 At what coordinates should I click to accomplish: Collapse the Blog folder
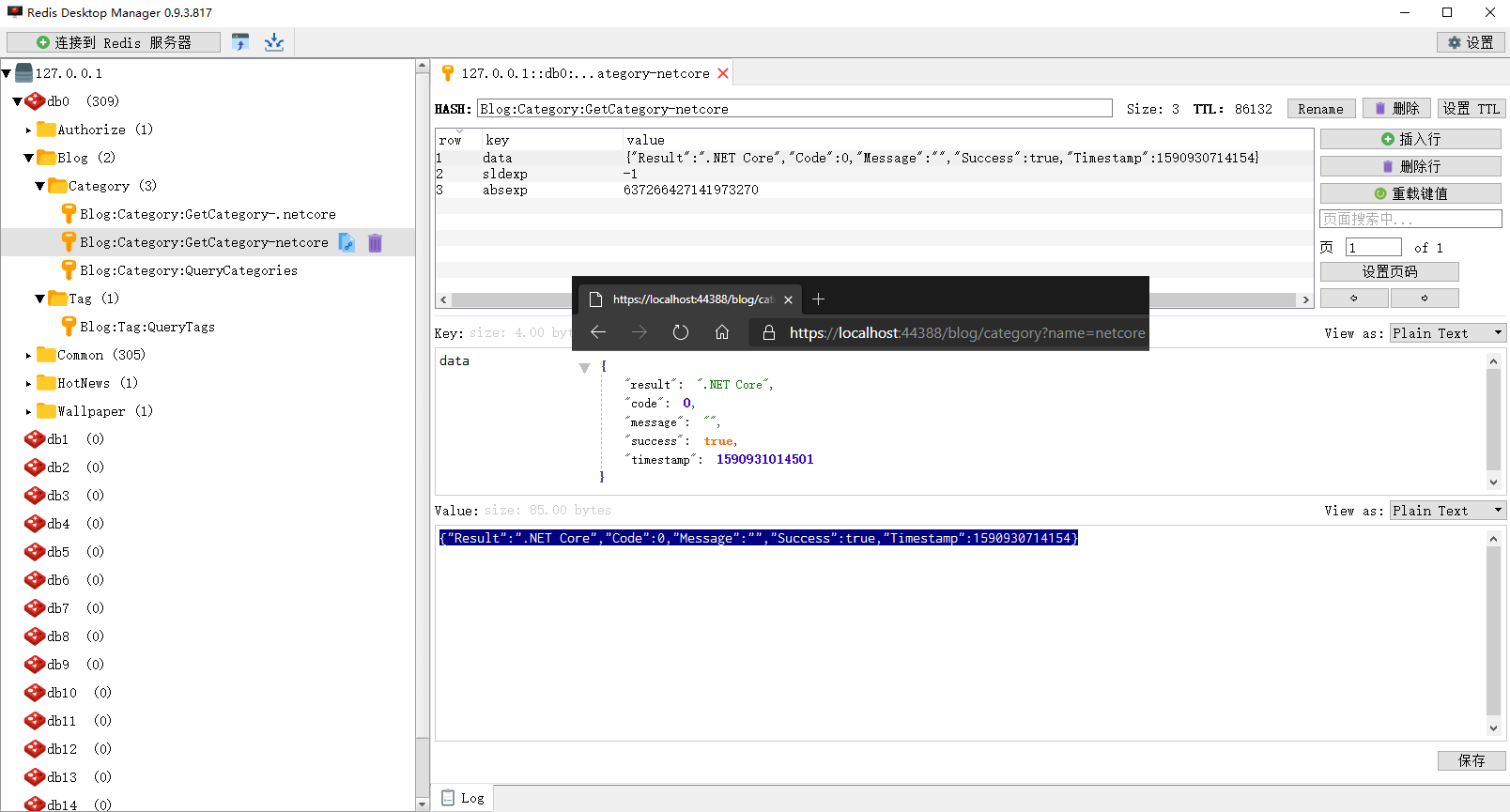(x=28, y=158)
